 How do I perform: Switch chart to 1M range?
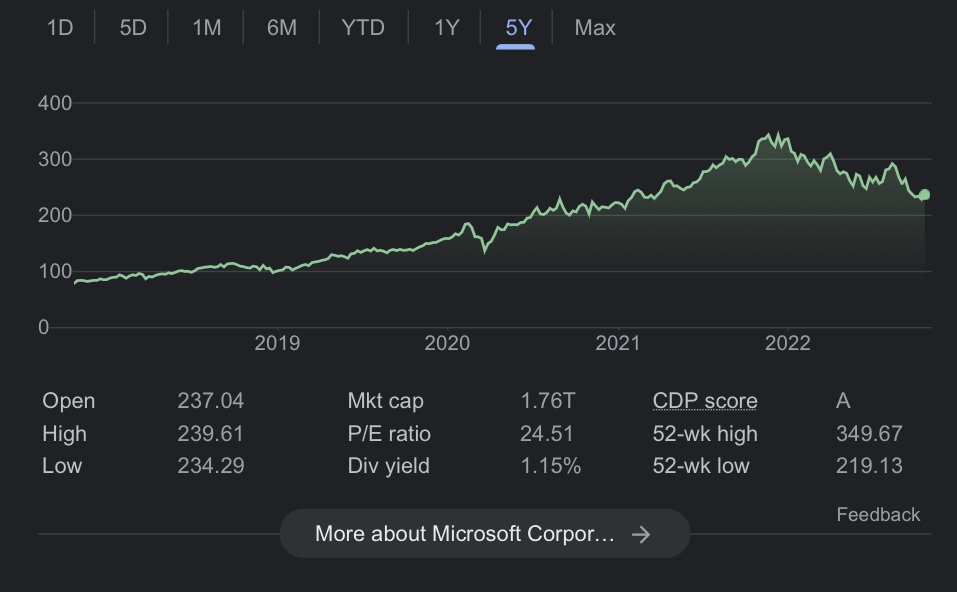point(207,28)
